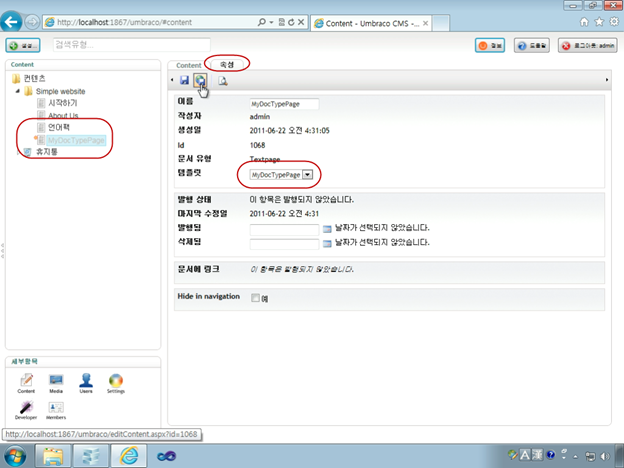Select MyDocTypePage tree item
This screenshot has width=624, height=468.
click(76, 140)
